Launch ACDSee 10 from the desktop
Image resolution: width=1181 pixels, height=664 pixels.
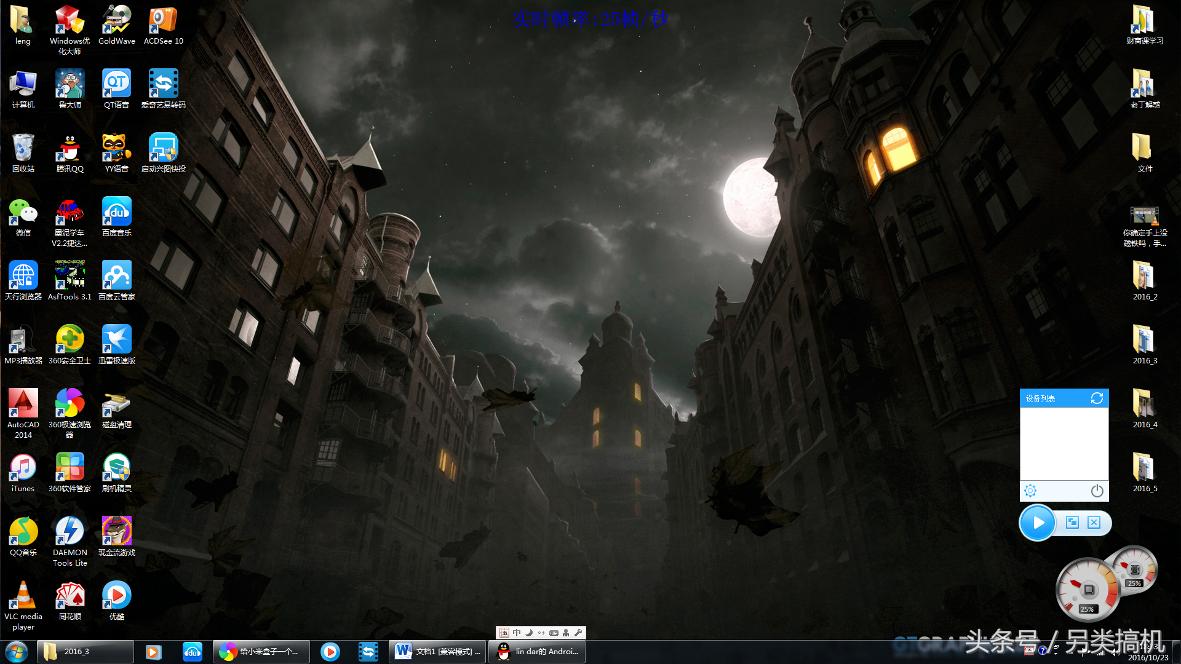point(163,21)
